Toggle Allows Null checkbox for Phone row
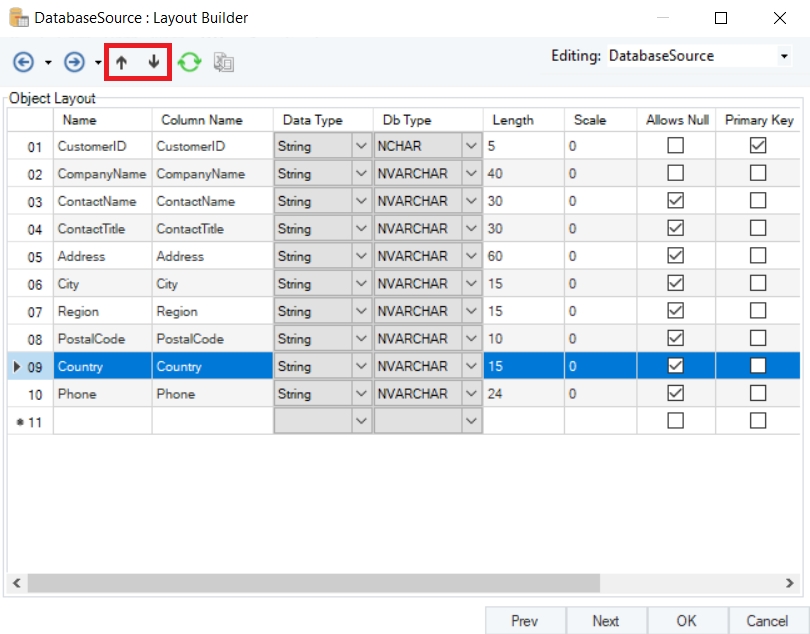810x634 pixels. (x=676, y=394)
